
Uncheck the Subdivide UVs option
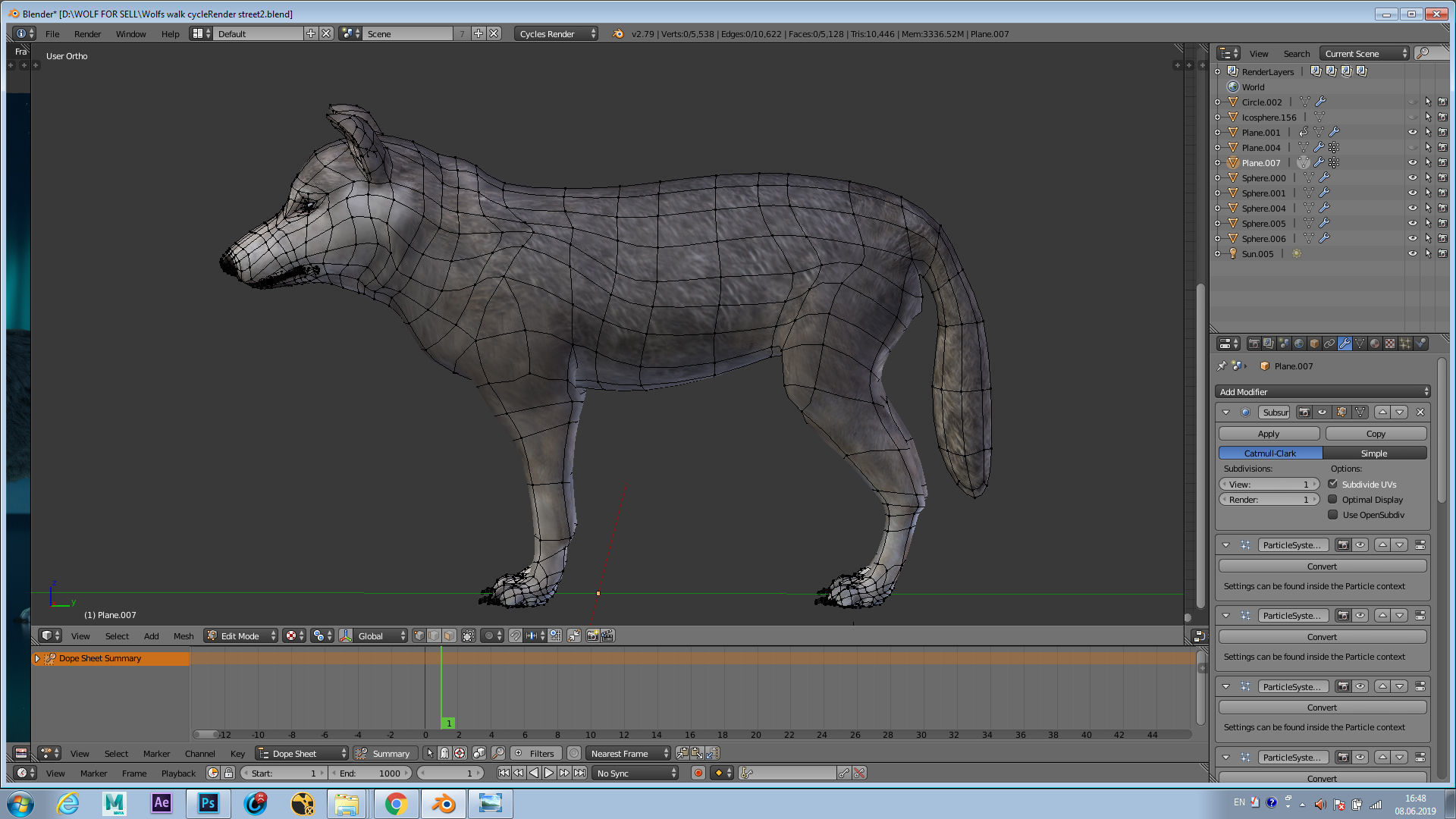click(1332, 485)
